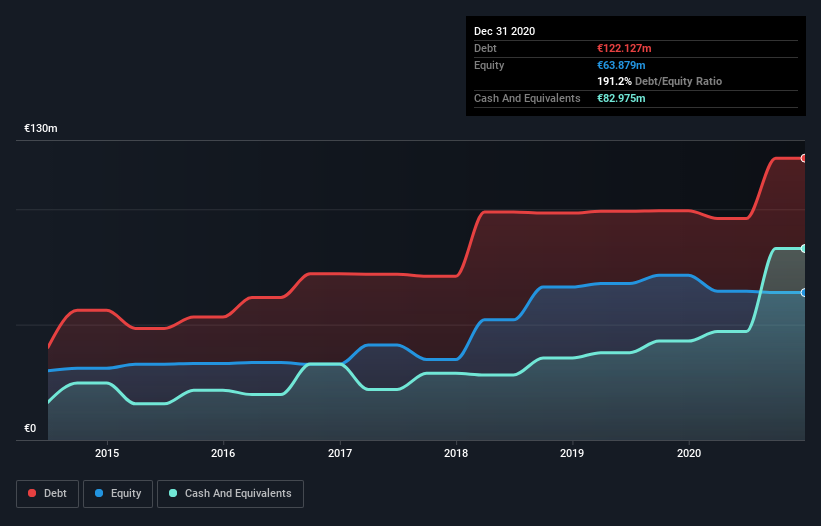The width and height of the screenshot is (821, 526).
Task: Click the red Debt endpoint marker
Action: 804,158
